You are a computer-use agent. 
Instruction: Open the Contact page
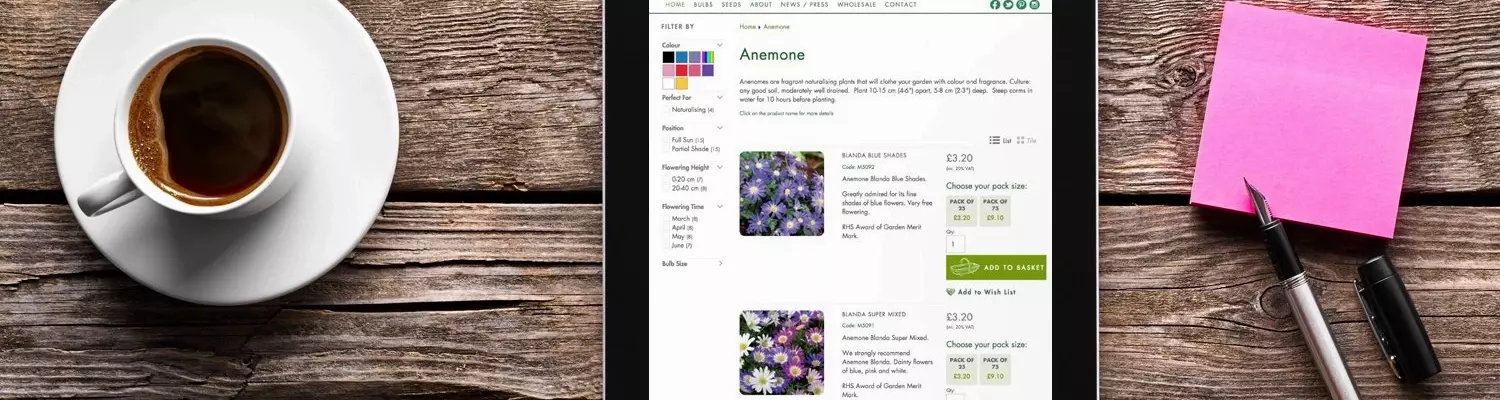[900, 4]
